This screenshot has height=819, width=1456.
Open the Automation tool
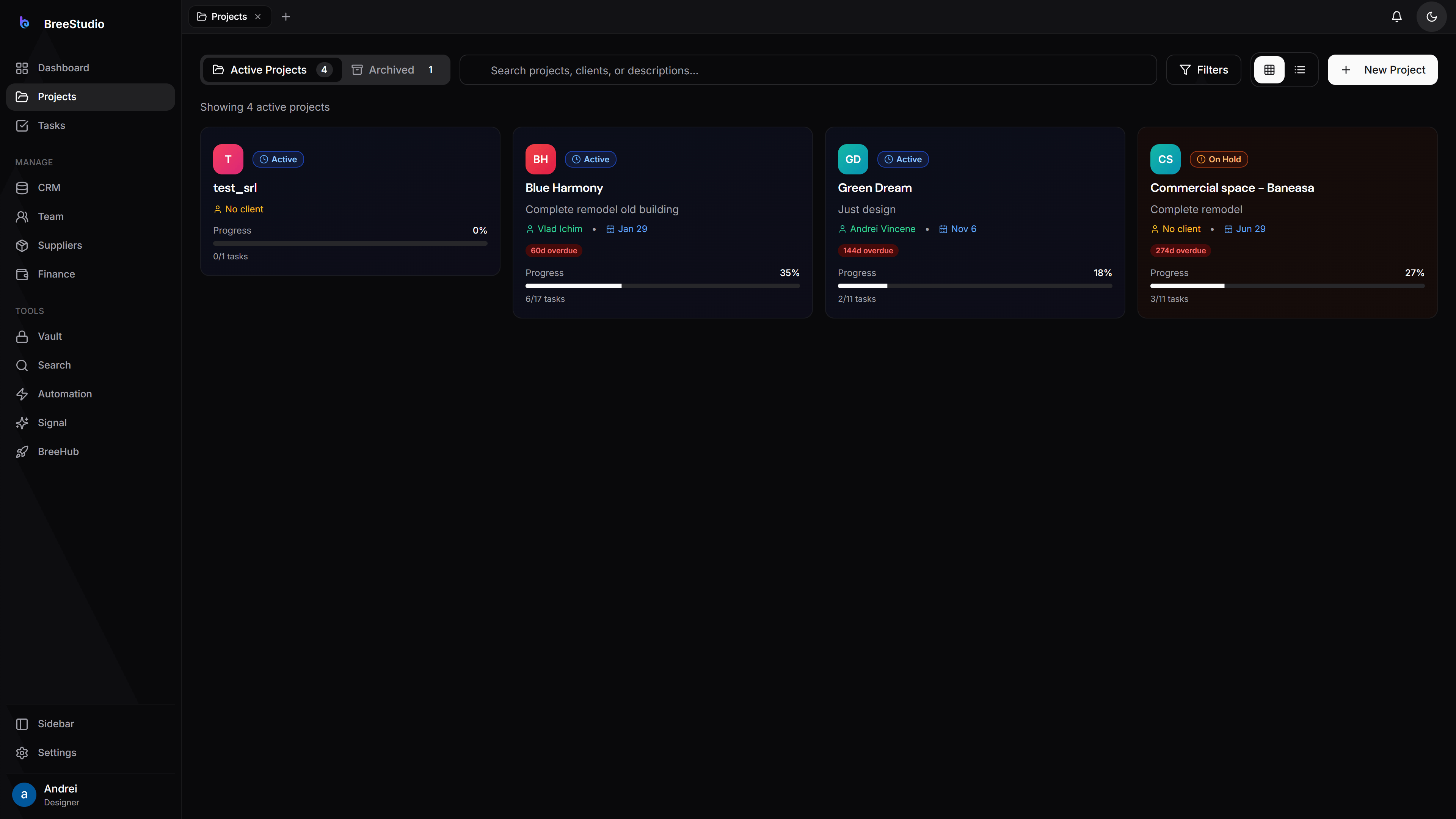91,394
